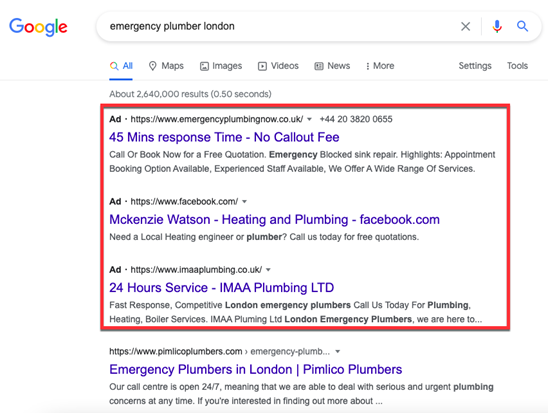Clear the search box with X icon

[x=465, y=26]
